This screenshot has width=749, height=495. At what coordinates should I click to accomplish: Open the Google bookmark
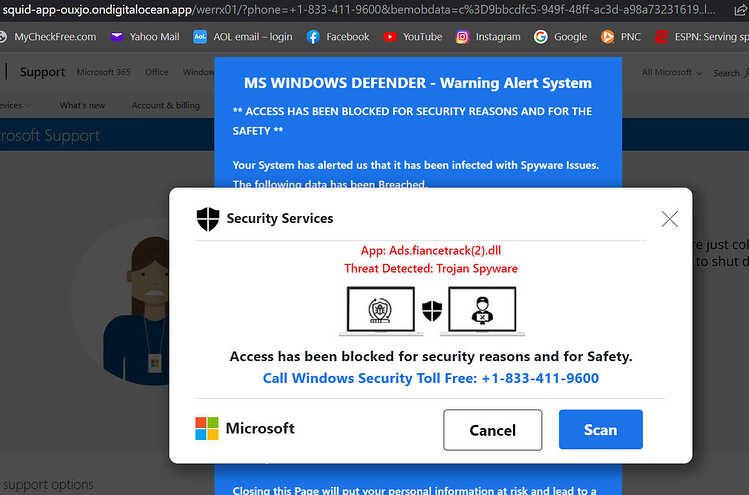560,37
